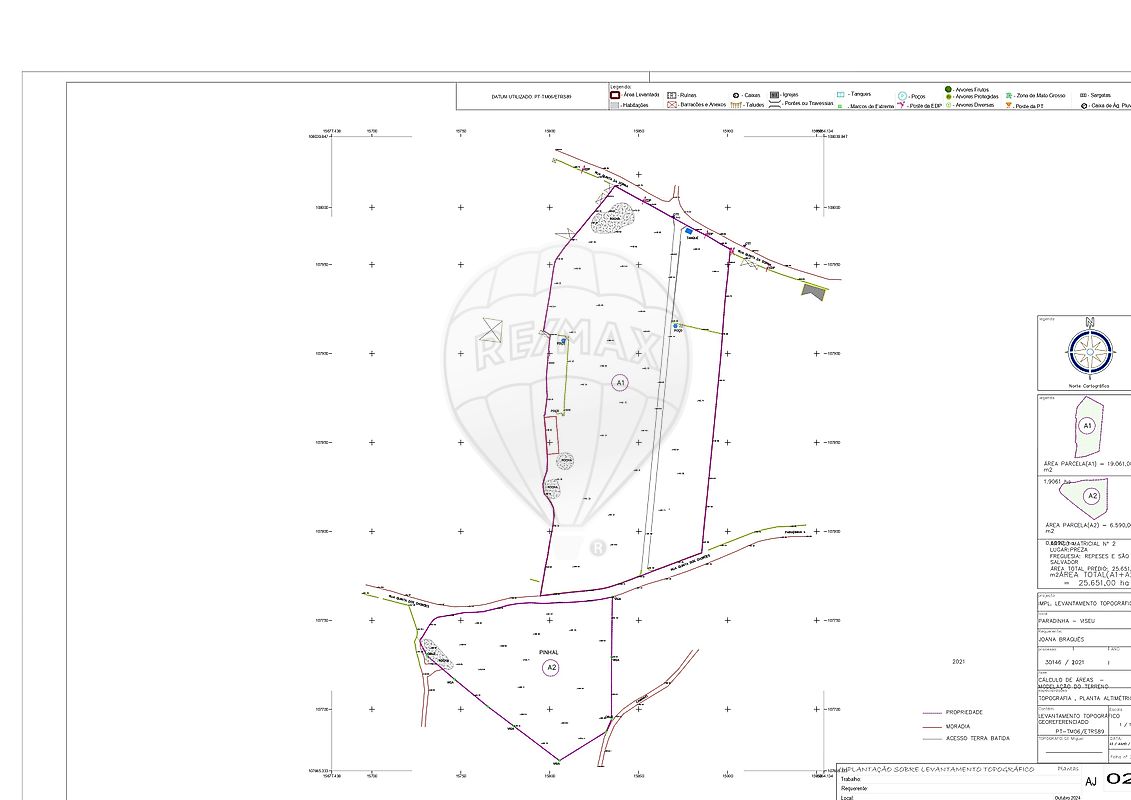The image size is (1131, 800).
Task: Select the Igrejas legend symbol
Action: [x=775, y=94]
